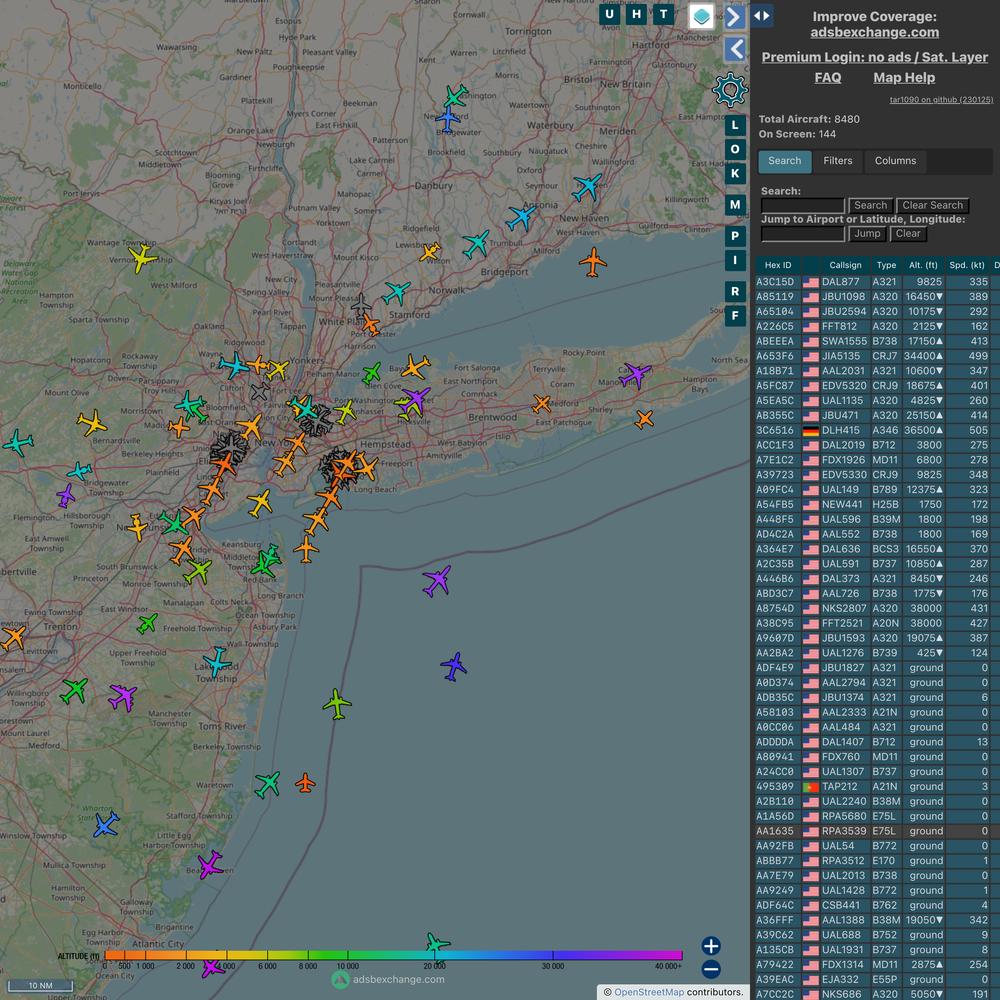Focus the Search text input field
The height and width of the screenshot is (1000, 1000).
click(802, 205)
